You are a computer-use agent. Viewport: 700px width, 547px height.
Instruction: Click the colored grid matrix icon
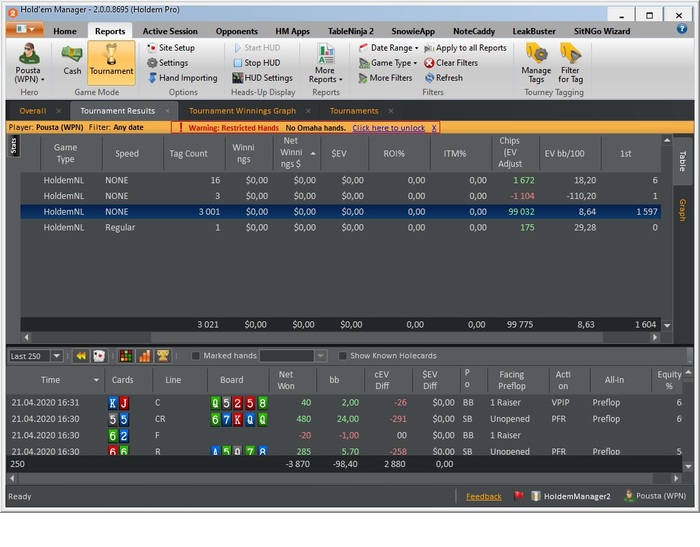[126, 356]
